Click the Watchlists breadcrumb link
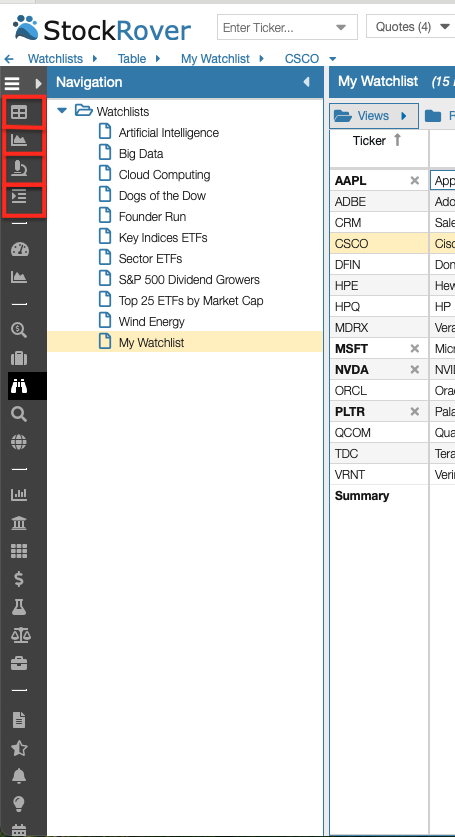Screen dimensions: 455x837 [55, 59]
